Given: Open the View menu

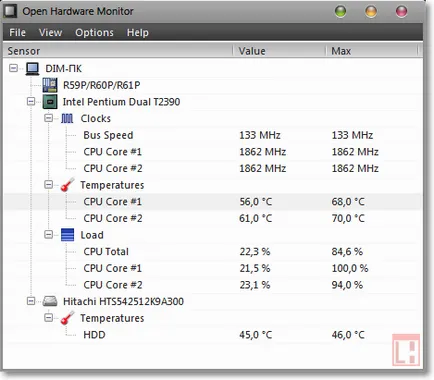Looking at the screenshot, I should click(50, 33).
